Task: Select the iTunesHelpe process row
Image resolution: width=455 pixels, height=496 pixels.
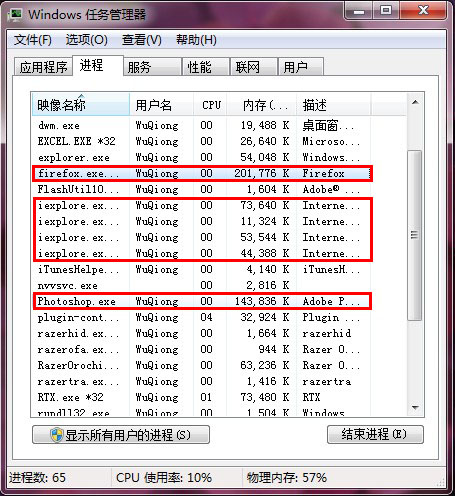Action: (x=202, y=269)
